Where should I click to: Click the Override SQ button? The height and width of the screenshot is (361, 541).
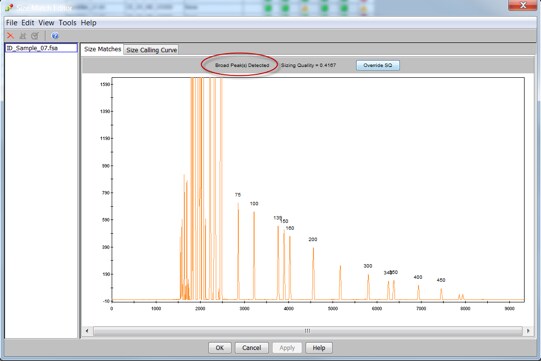click(x=378, y=65)
